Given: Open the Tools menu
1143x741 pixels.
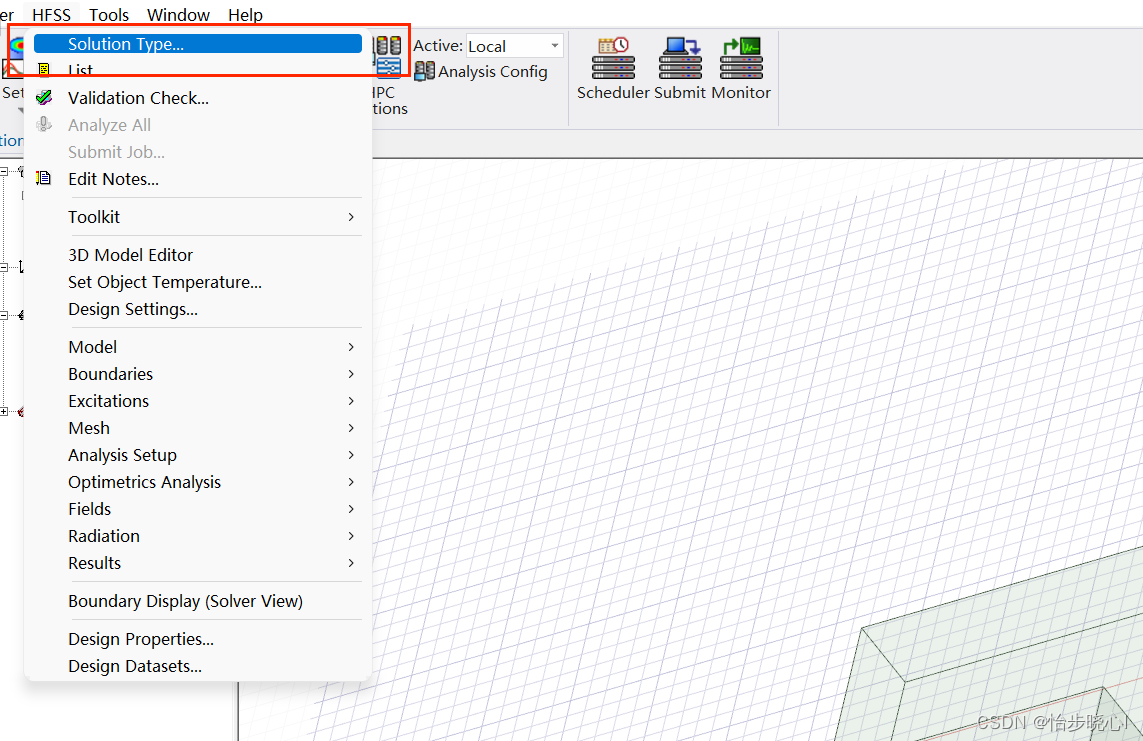Looking at the screenshot, I should tap(109, 15).
